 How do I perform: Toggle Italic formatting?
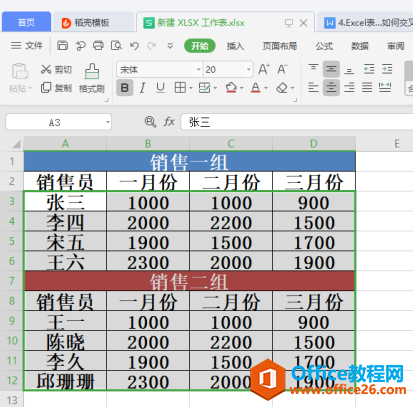pos(143,88)
